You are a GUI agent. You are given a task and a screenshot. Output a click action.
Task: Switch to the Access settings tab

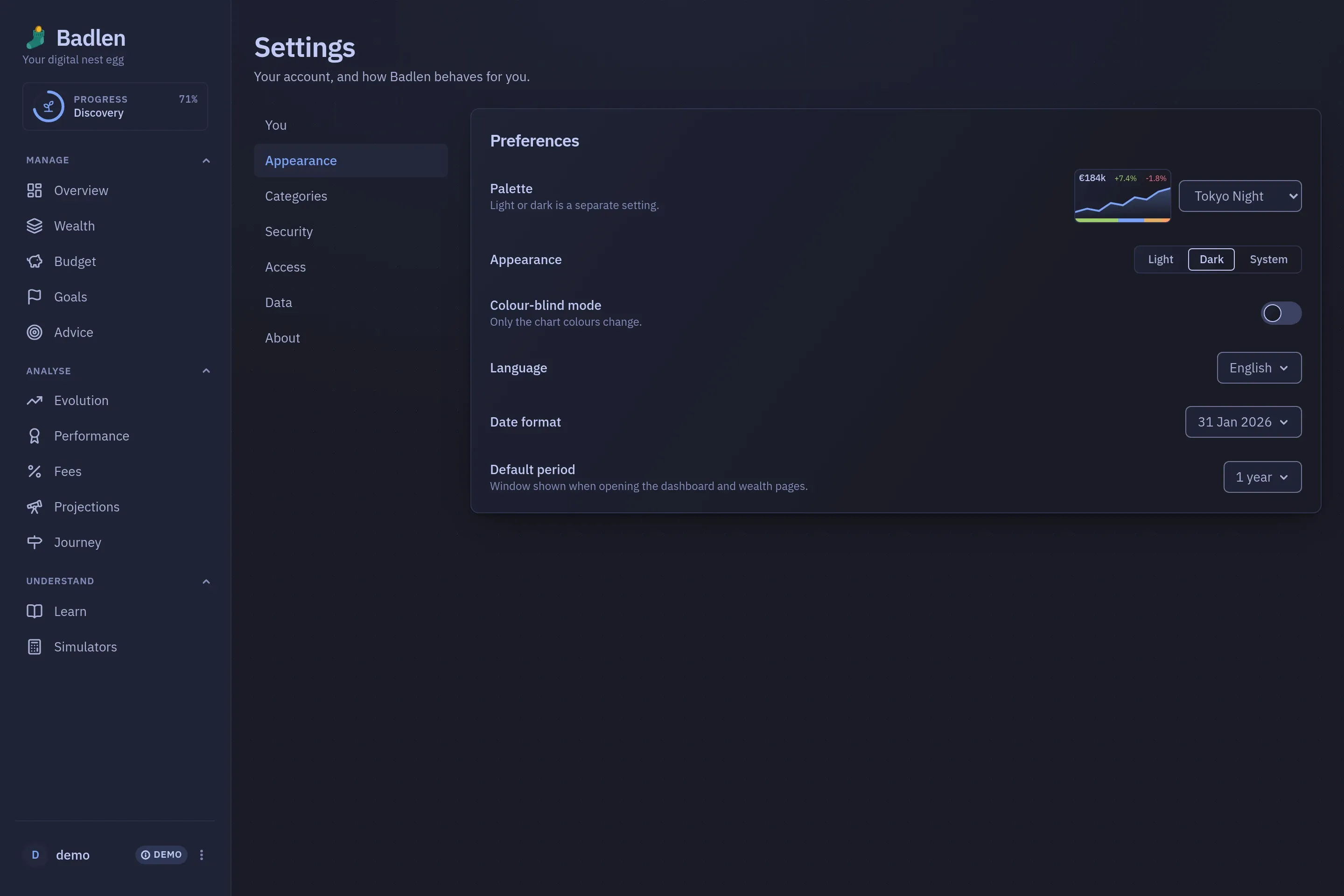click(x=350, y=267)
